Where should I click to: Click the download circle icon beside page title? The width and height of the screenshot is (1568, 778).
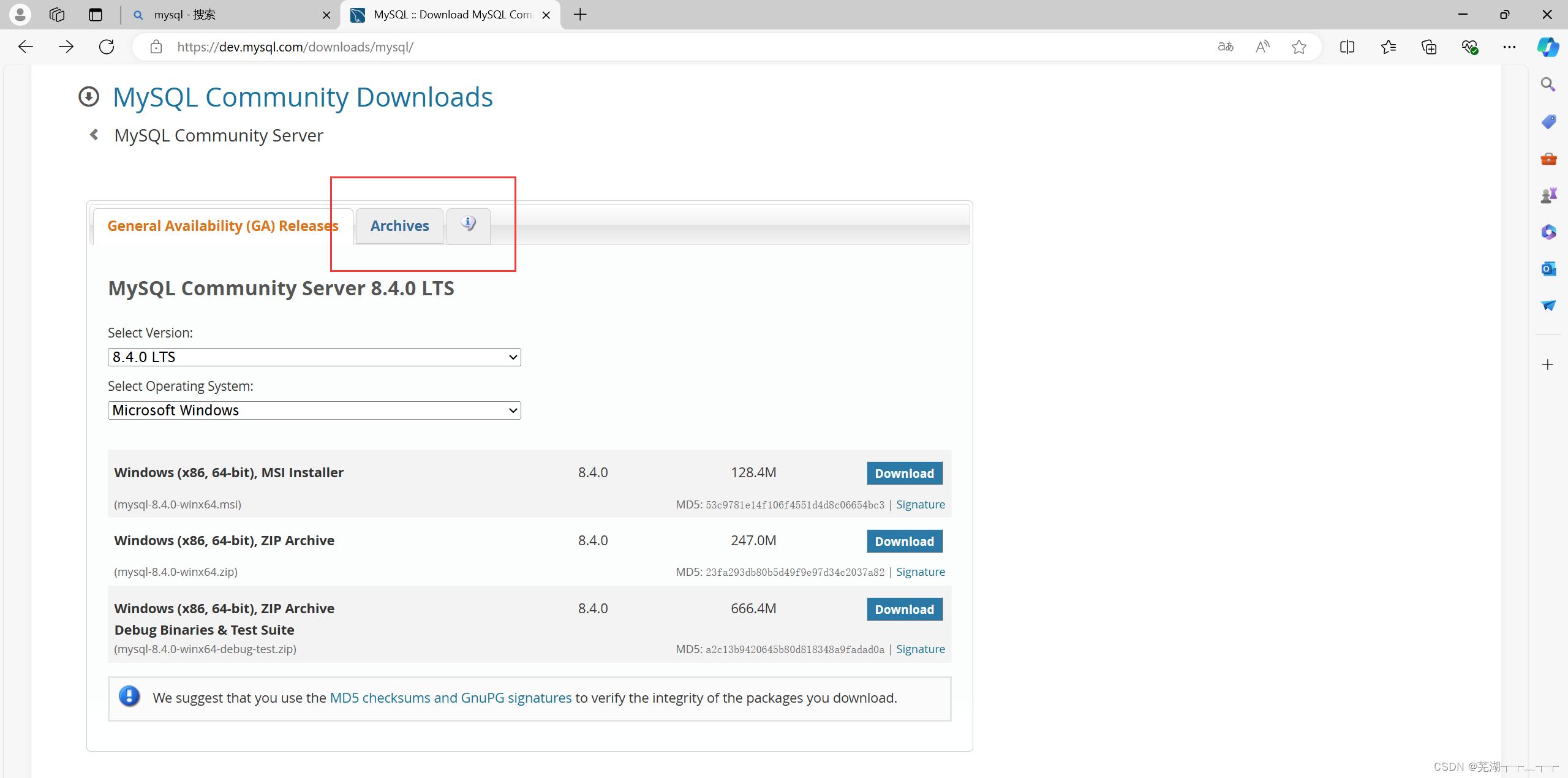pos(89,96)
